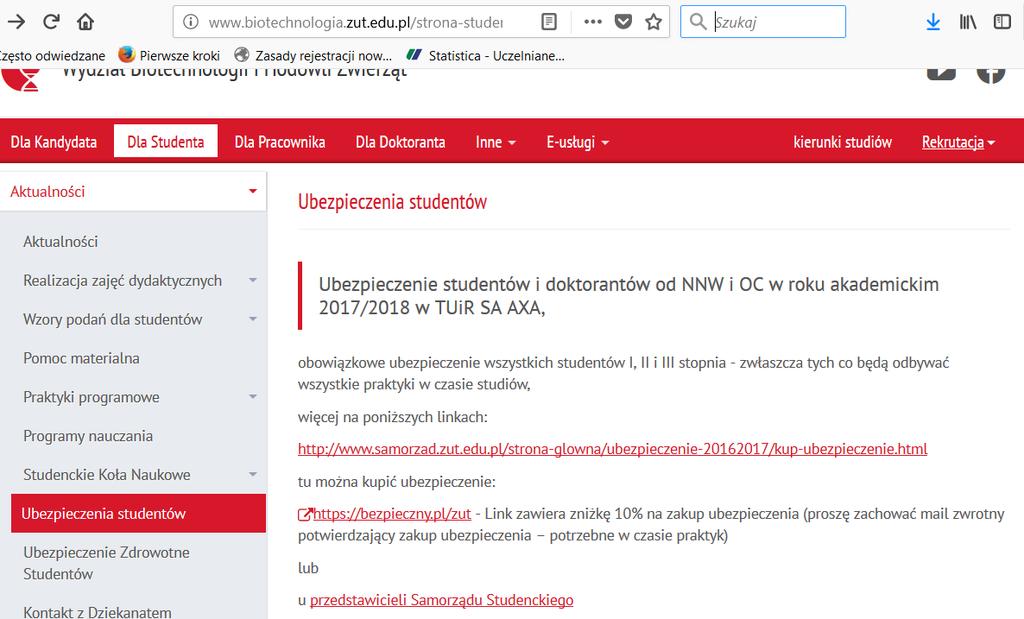
Task: Expand the Inne dropdown menu
Action: click(496, 142)
